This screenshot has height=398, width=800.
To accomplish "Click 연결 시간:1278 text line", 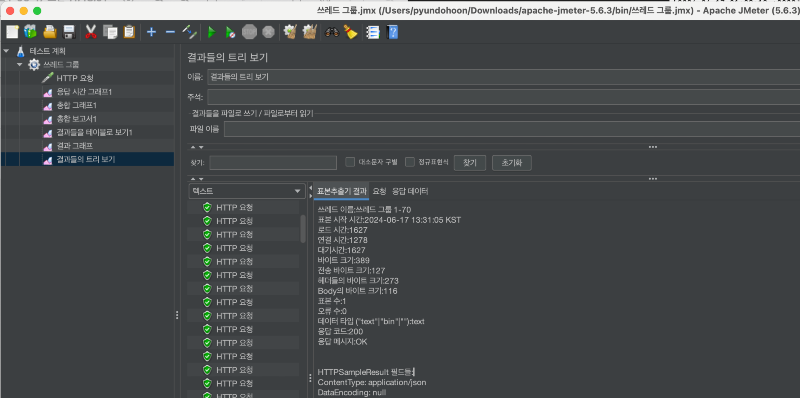I will pyautogui.click(x=342, y=240).
